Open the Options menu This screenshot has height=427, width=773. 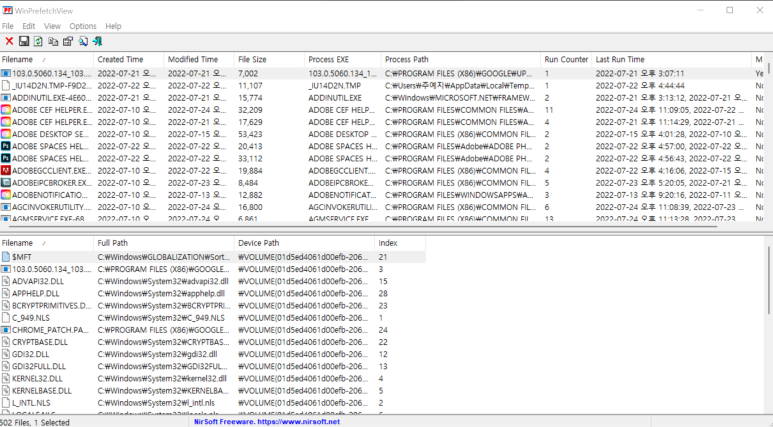coord(83,26)
